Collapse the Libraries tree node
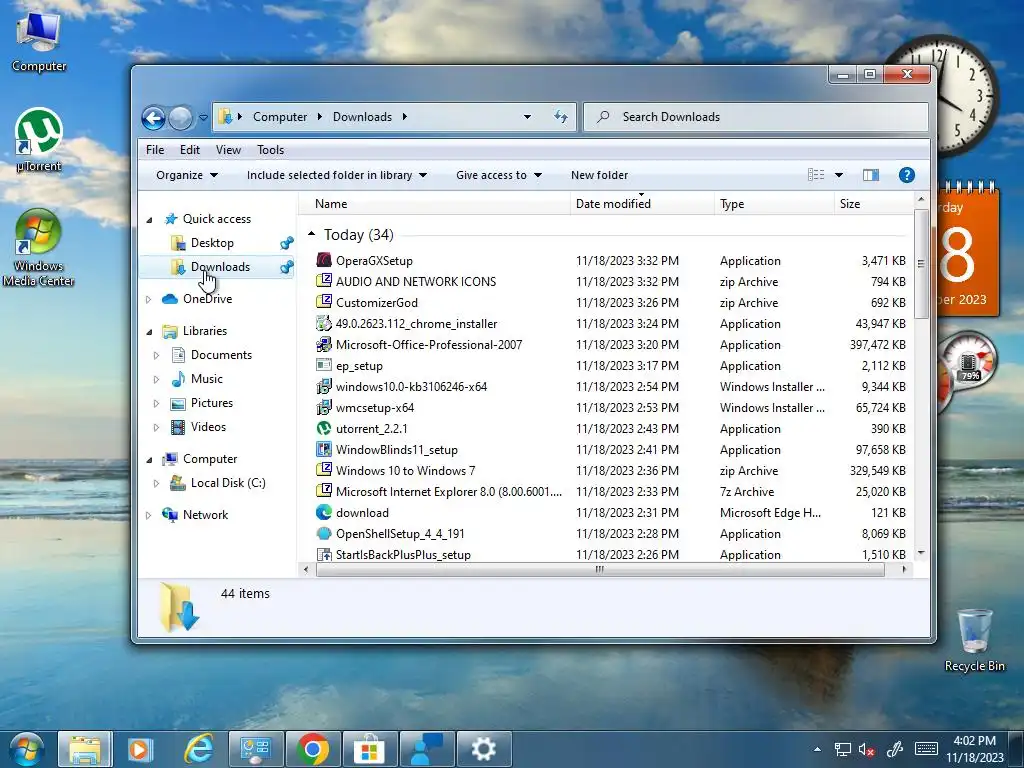 click(x=150, y=332)
